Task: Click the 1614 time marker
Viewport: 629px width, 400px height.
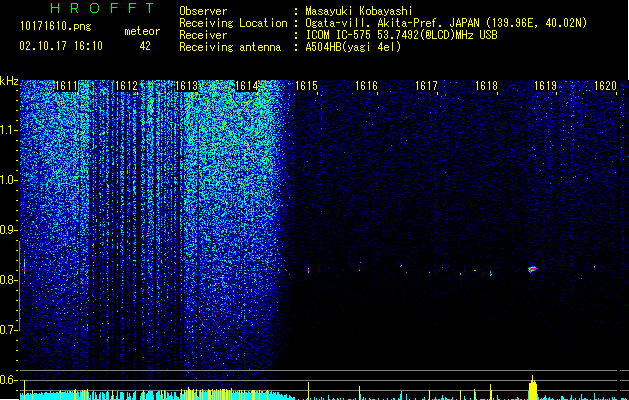Action: click(x=247, y=86)
